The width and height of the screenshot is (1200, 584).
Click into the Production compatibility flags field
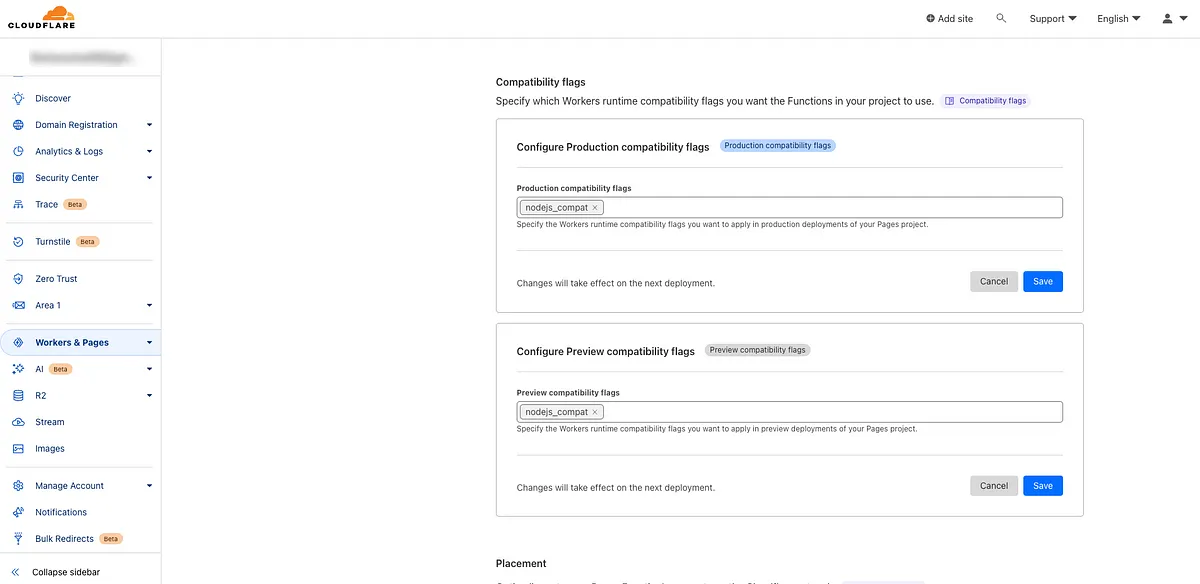click(x=830, y=208)
